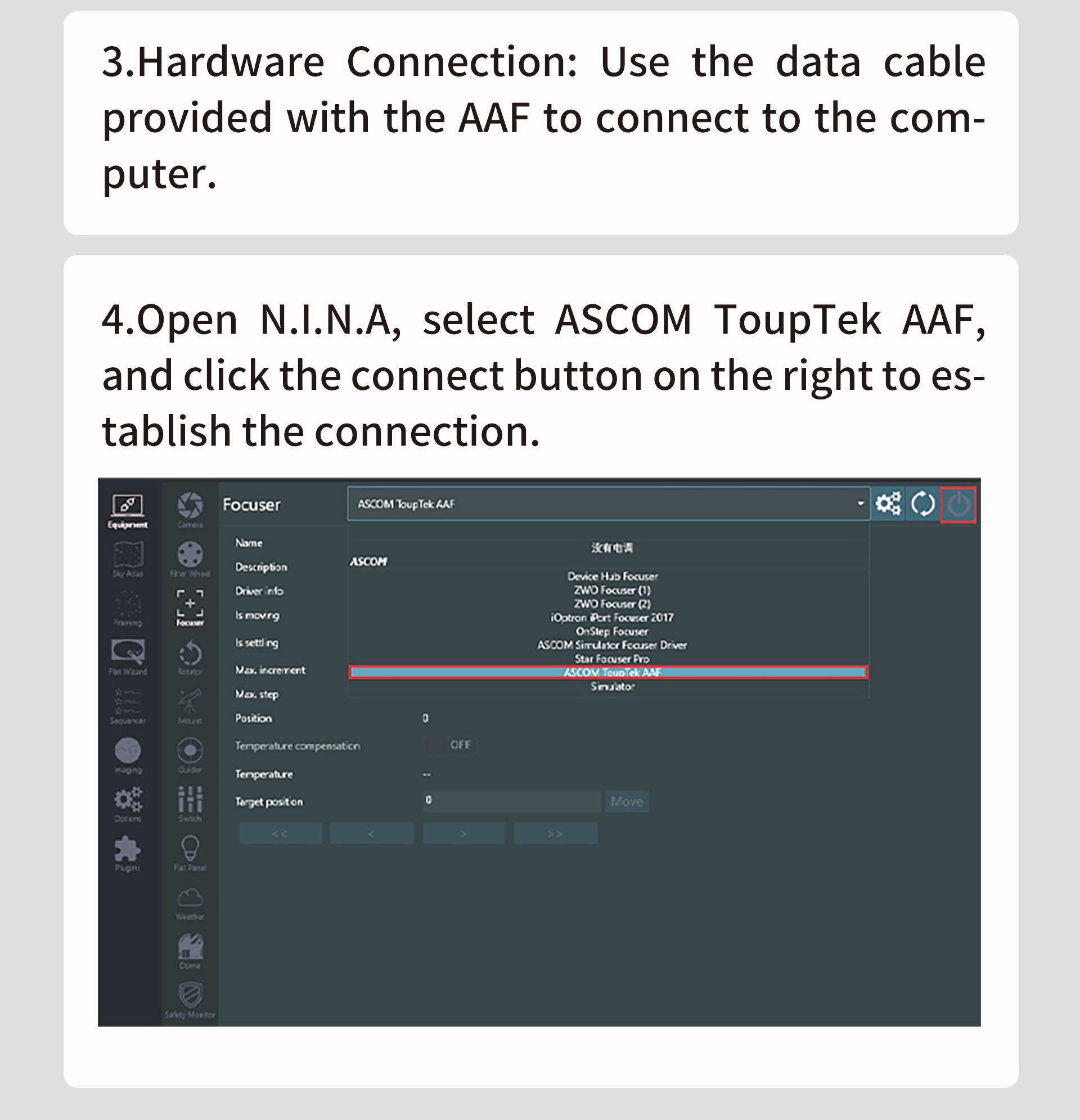This screenshot has height=1120, width=1080.
Task: Click the Target position input field
Action: (512, 801)
